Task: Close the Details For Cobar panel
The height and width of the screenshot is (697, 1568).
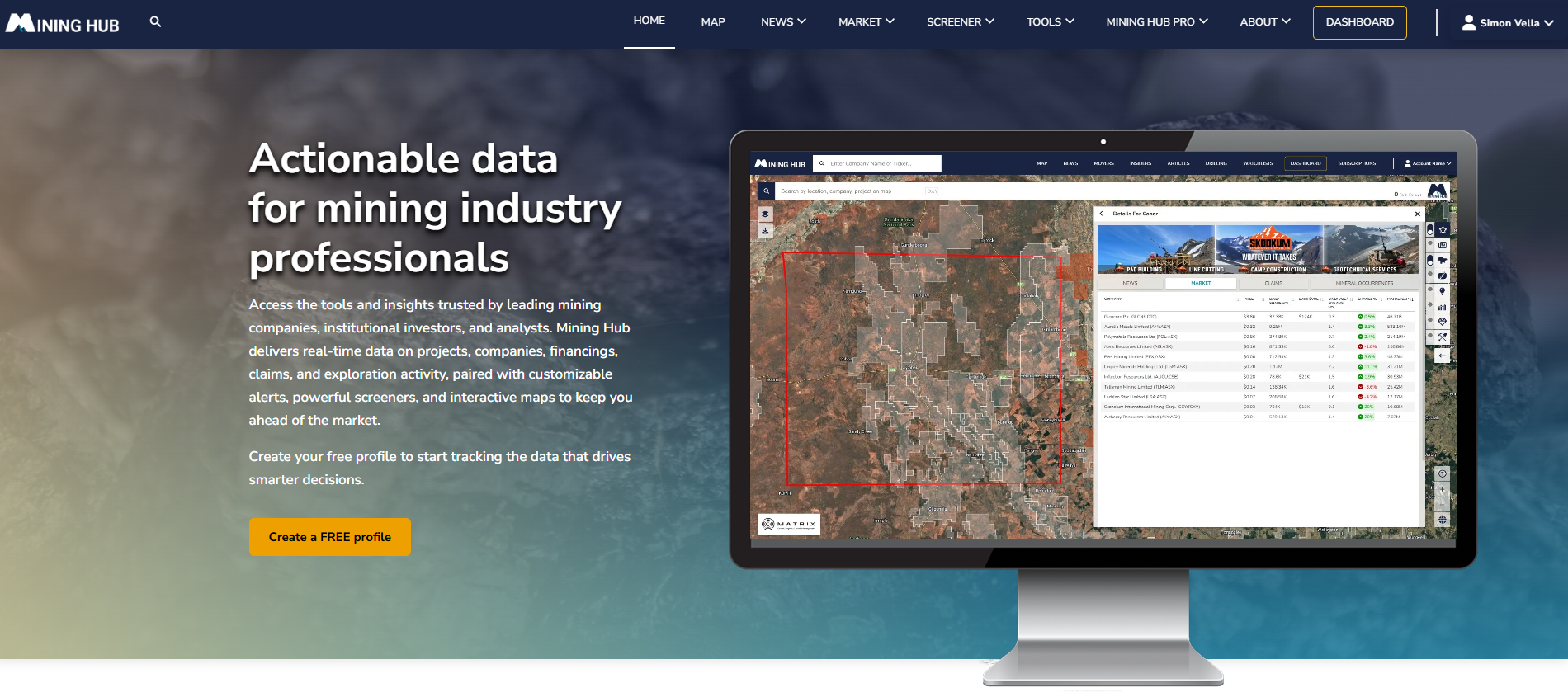Action: pyautogui.click(x=1418, y=214)
